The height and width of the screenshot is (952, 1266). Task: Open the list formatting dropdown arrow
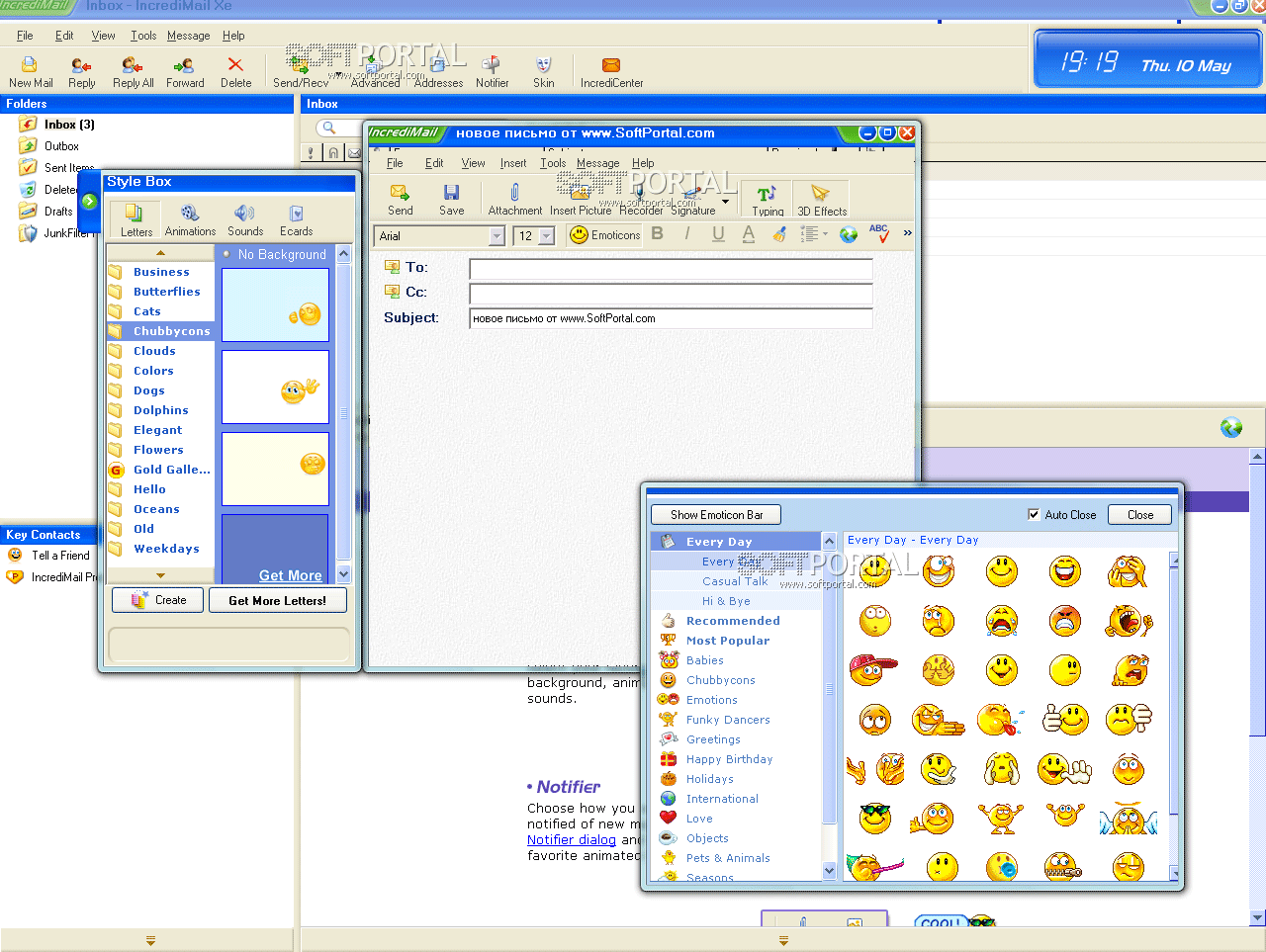pos(825,234)
